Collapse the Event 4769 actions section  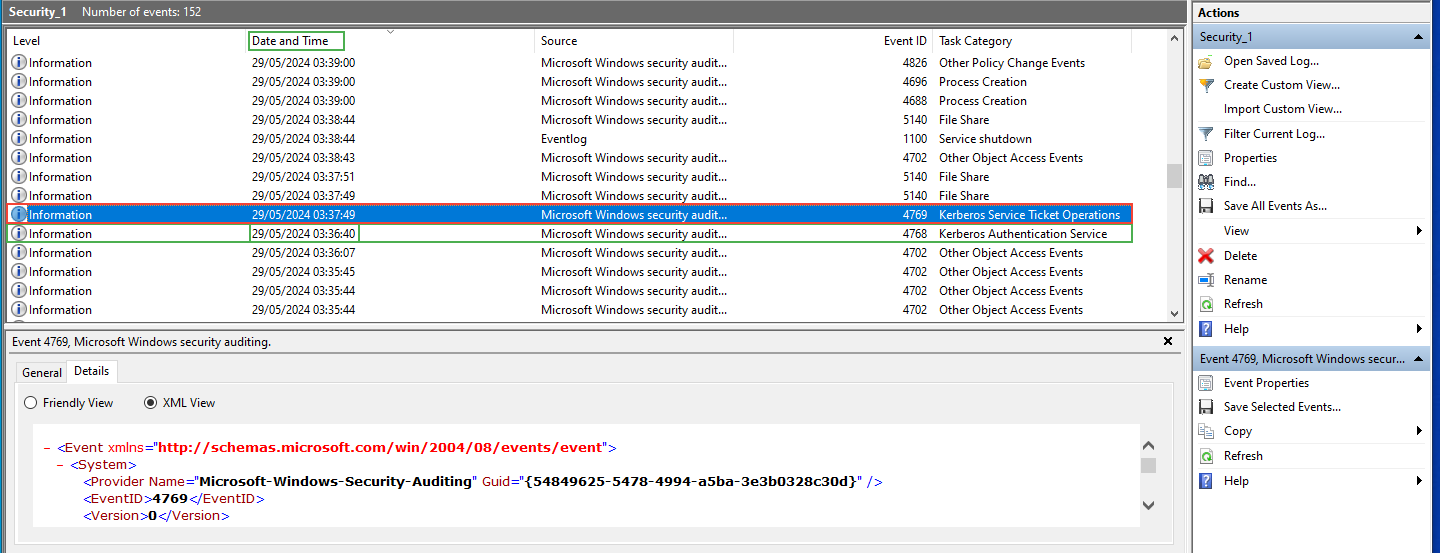tap(1418, 359)
